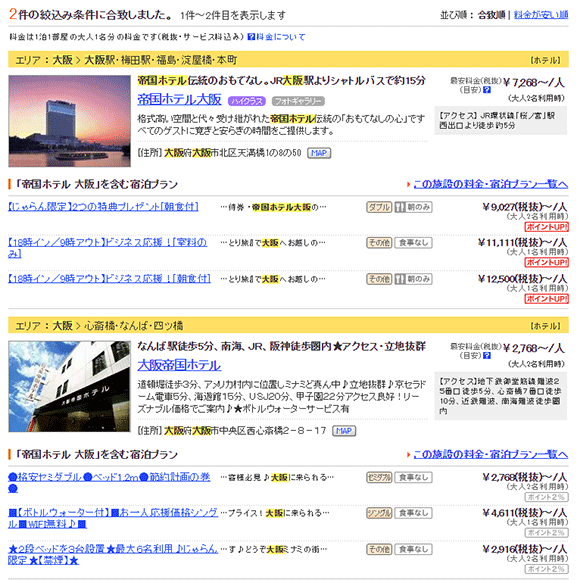Sort results by 料金が安い順

pos(541,15)
